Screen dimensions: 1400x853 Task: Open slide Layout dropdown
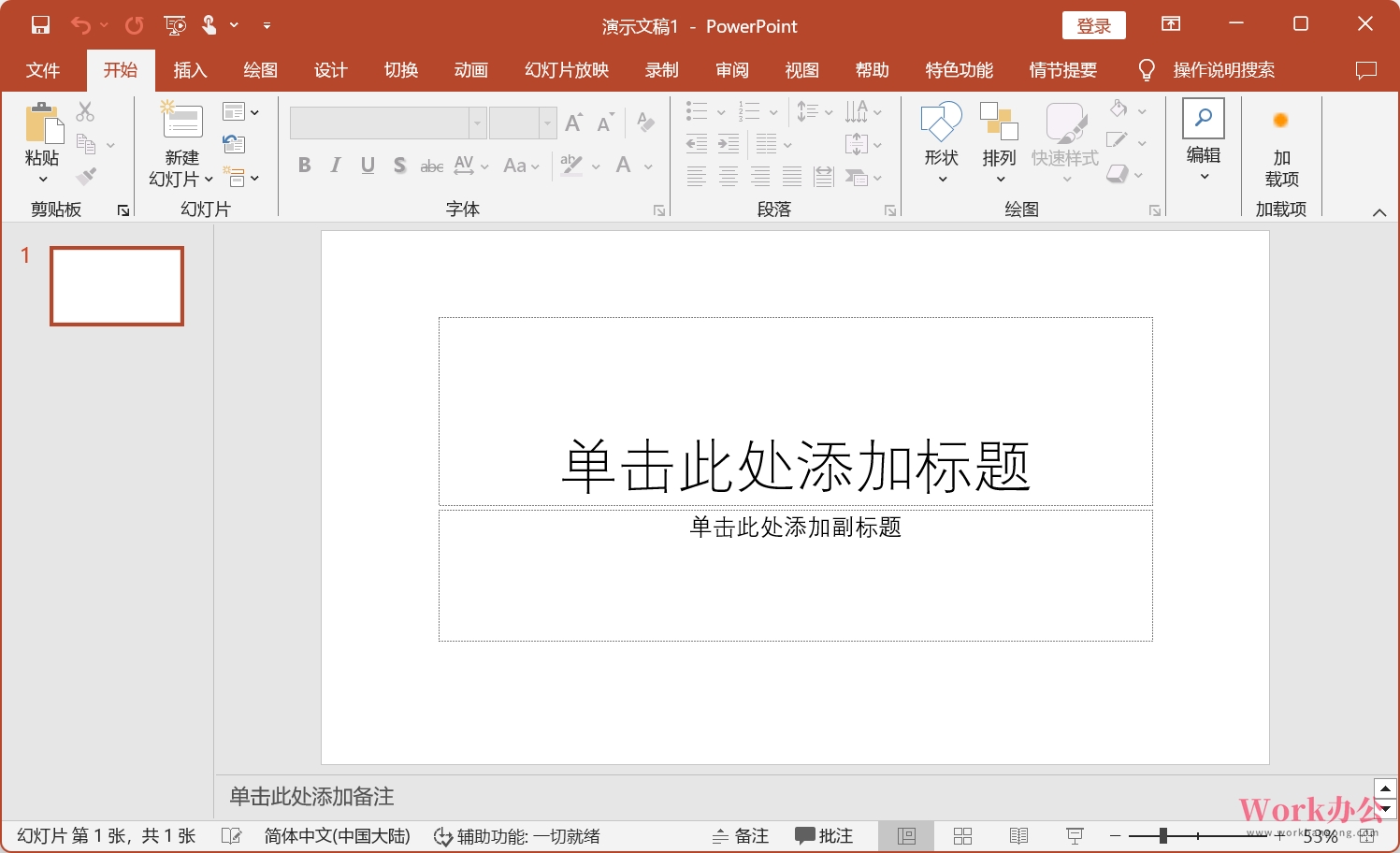pyautogui.click(x=240, y=112)
